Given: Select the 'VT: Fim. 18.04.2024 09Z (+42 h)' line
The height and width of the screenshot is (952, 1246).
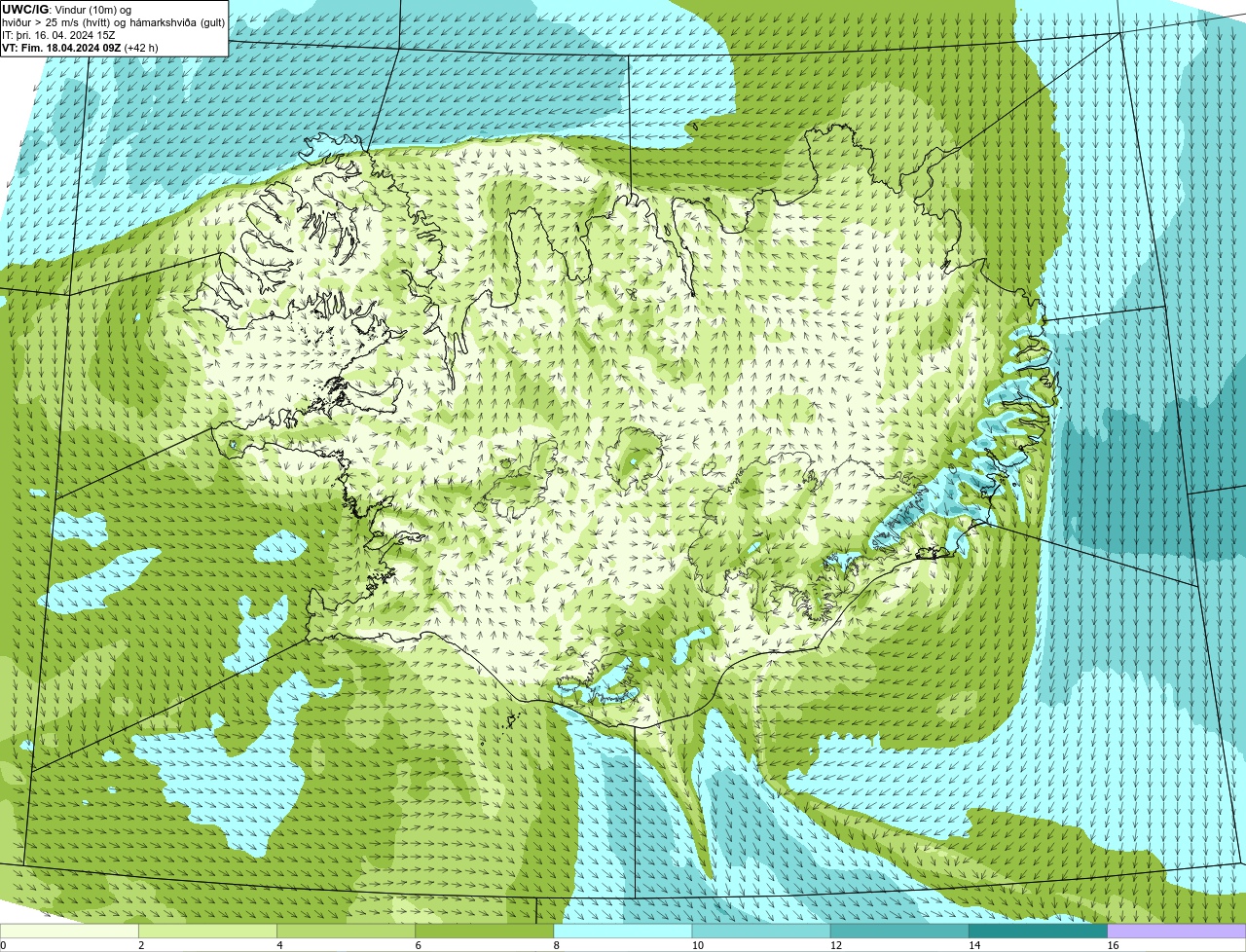Looking at the screenshot, I should point(80,47).
